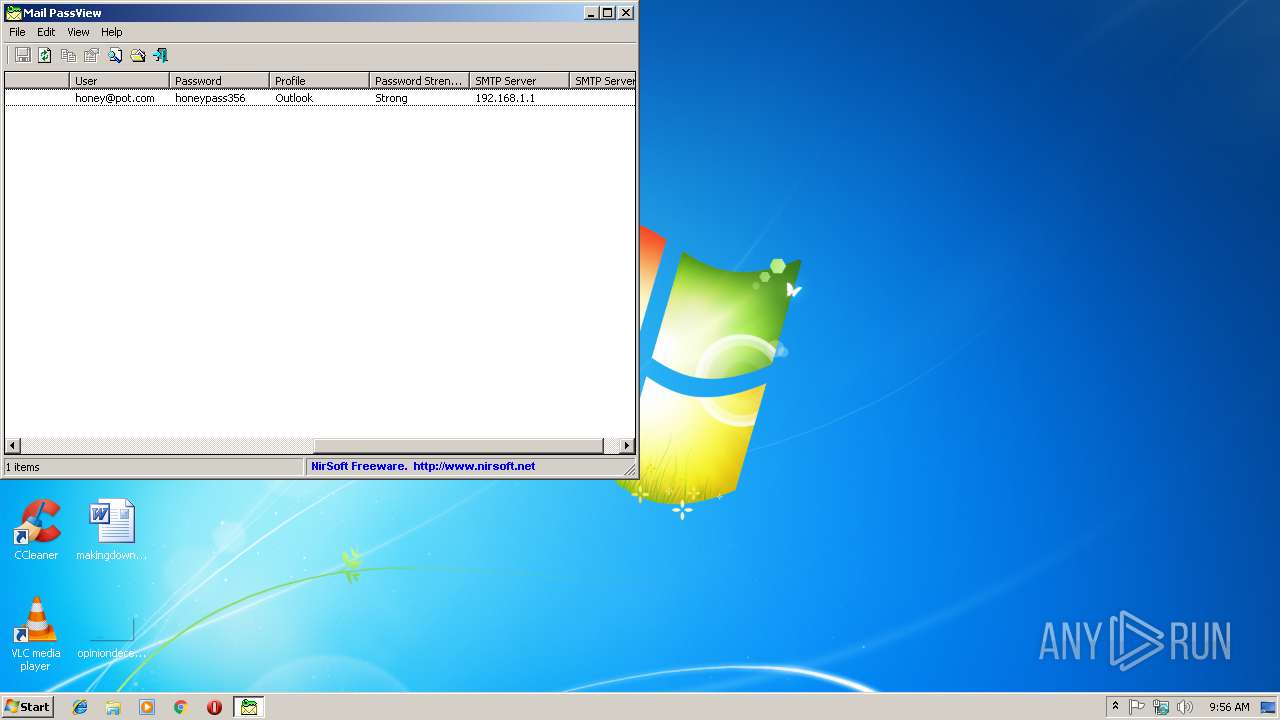Open Action Center flag icon
This screenshot has width=1280, height=720.
pos(1137,707)
